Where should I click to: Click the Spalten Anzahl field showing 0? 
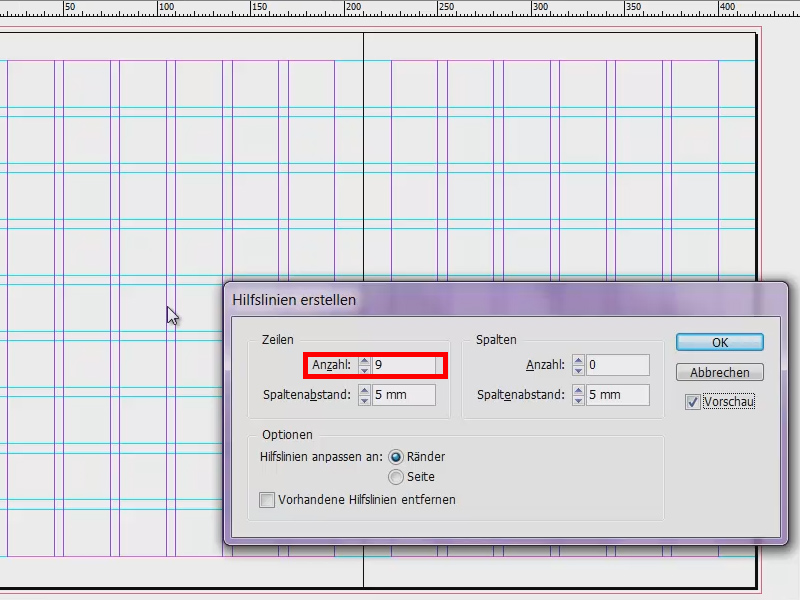pyautogui.click(x=615, y=365)
